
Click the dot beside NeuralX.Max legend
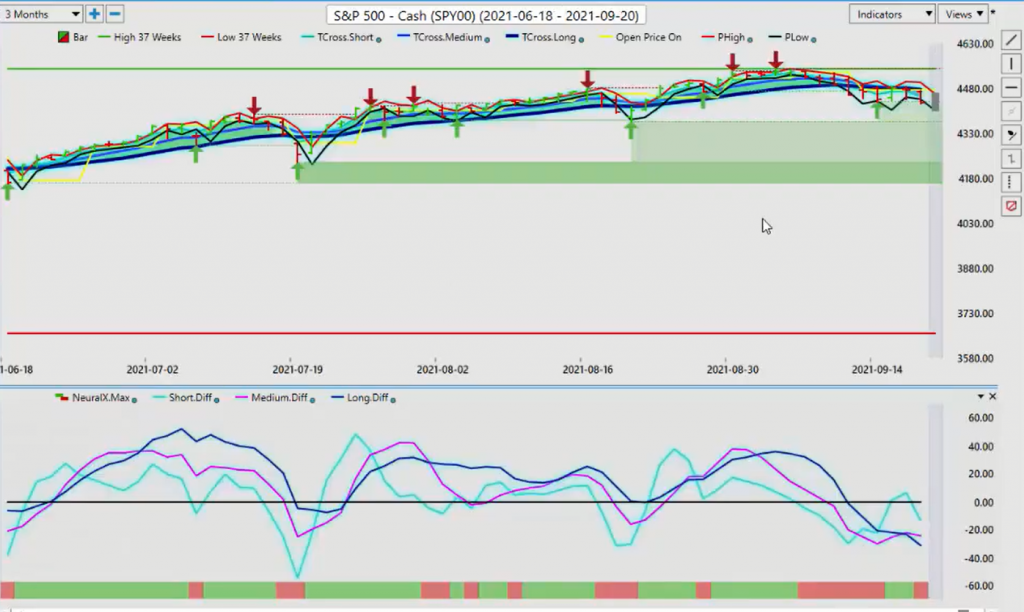[x=135, y=400]
